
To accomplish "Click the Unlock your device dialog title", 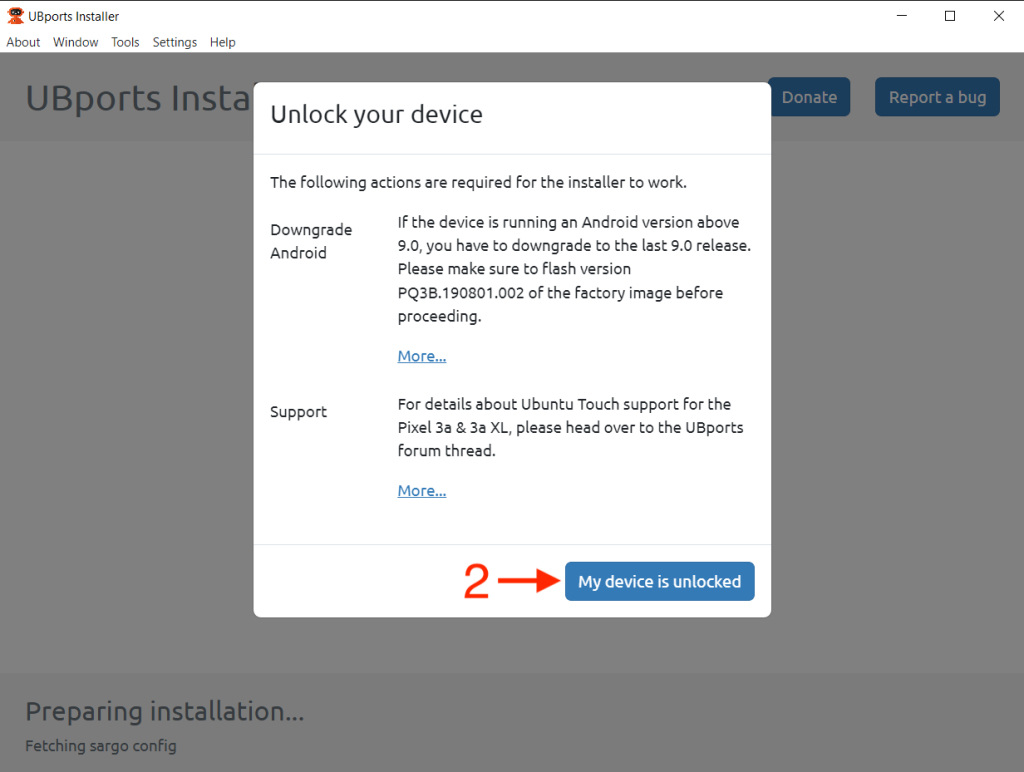I will tap(376, 114).
